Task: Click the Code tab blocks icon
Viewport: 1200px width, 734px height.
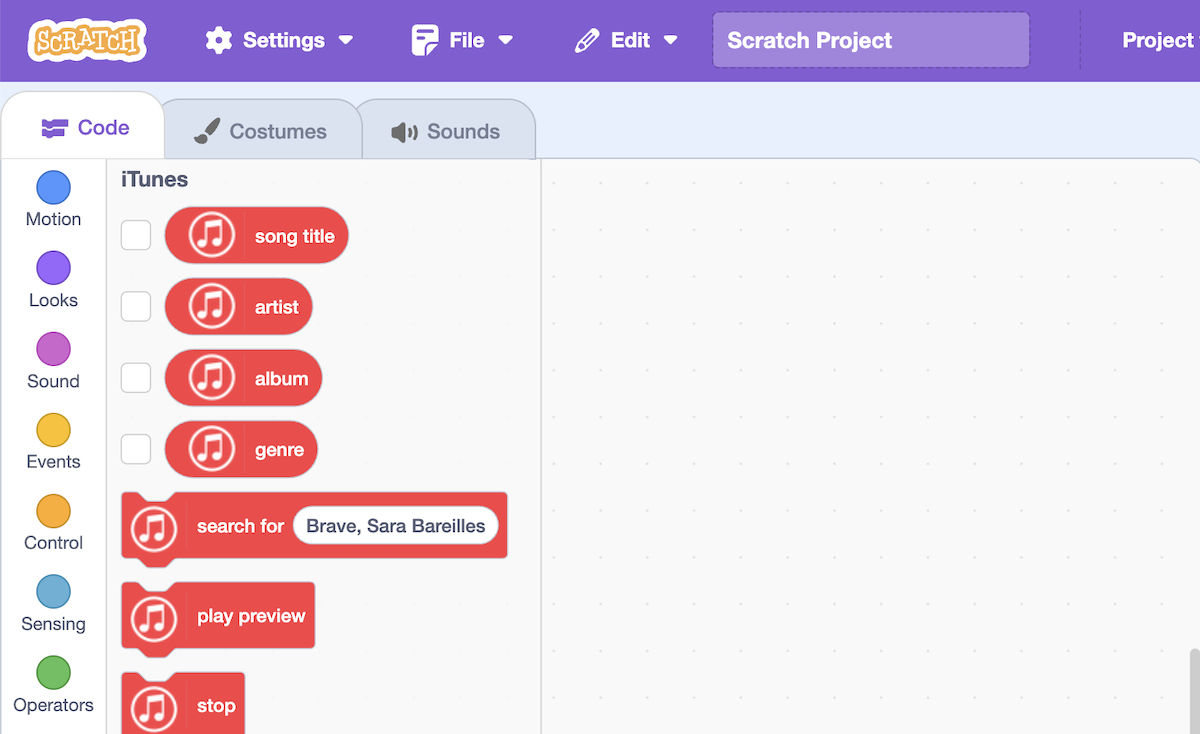Action: click(x=54, y=128)
